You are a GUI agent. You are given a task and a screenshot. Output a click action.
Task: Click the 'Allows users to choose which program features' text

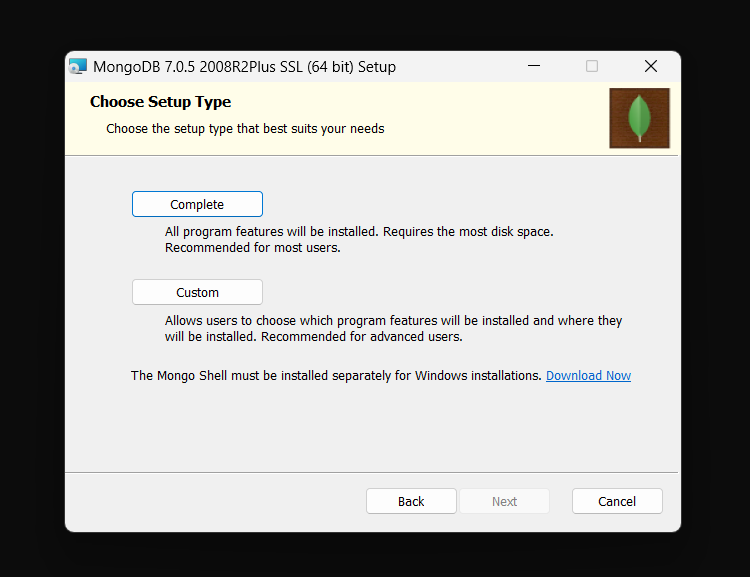[x=393, y=328]
